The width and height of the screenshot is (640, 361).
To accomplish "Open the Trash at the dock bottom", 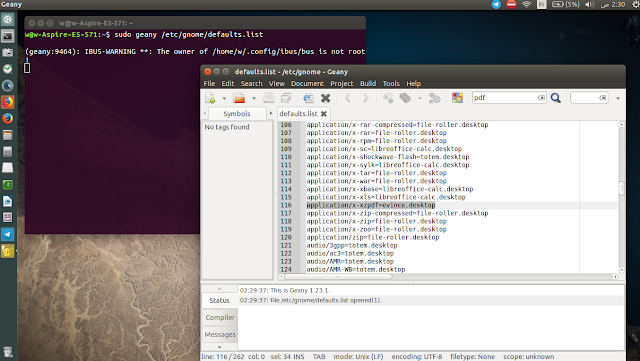I will pos(8,352).
